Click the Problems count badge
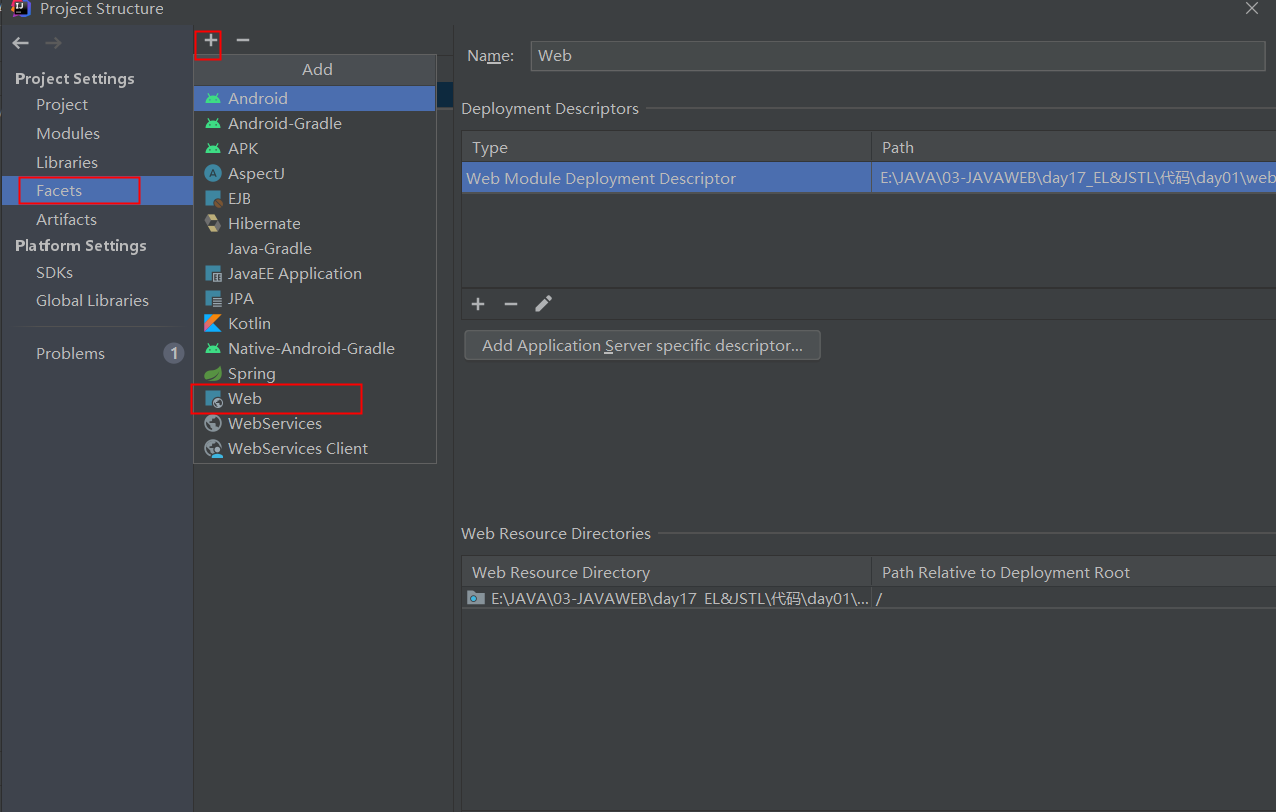The height and width of the screenshot is (812, 1276). point(174,353)
